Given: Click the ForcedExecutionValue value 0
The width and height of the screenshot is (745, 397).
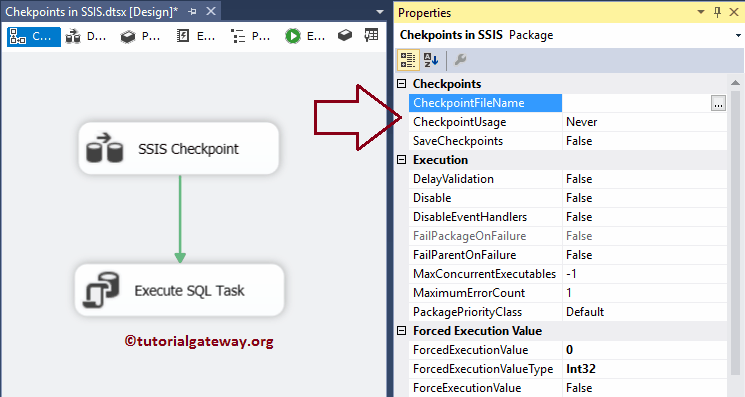Looking at the screenshot, I should (569, 350).
